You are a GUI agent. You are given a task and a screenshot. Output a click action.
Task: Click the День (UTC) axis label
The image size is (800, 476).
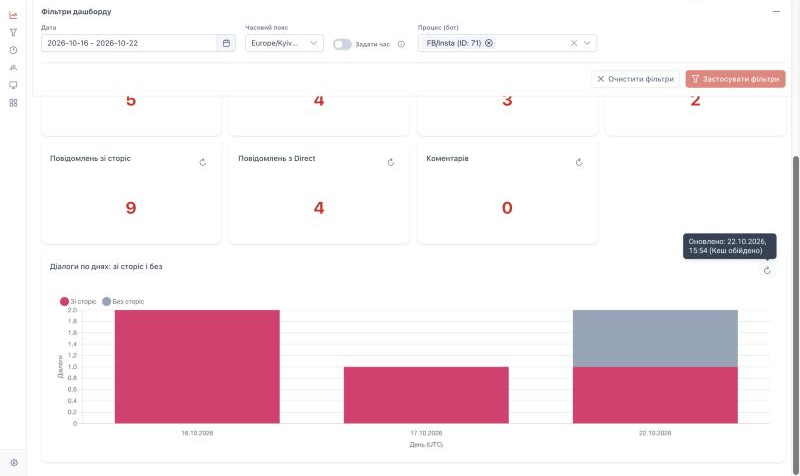pos(426,444)
